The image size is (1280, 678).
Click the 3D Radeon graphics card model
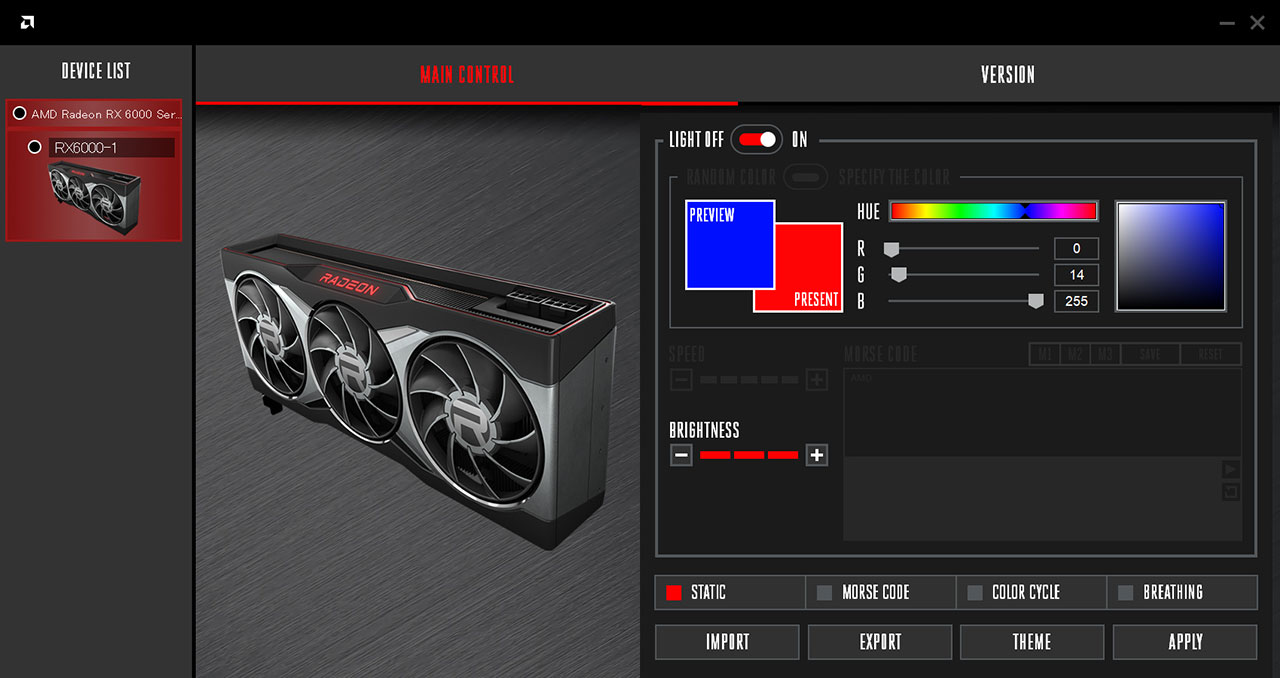(x=418, y=390)
